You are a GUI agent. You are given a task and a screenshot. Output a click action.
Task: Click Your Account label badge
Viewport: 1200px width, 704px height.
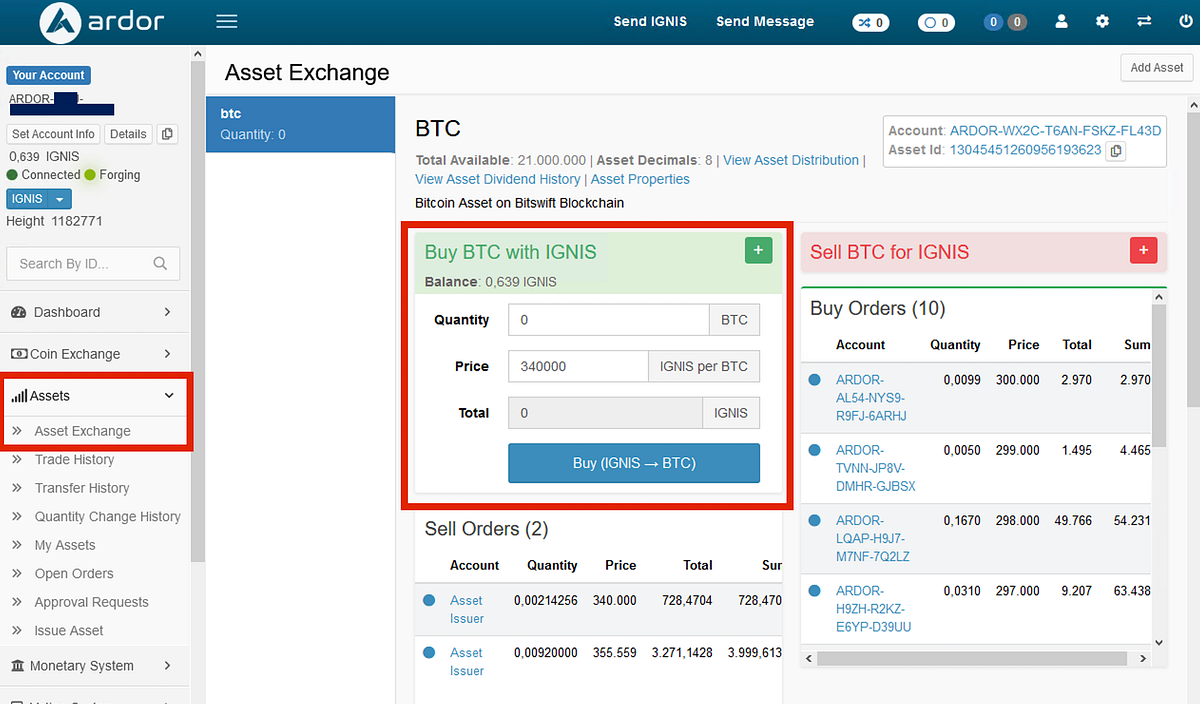pyautogui.click(x=48, y=75)
